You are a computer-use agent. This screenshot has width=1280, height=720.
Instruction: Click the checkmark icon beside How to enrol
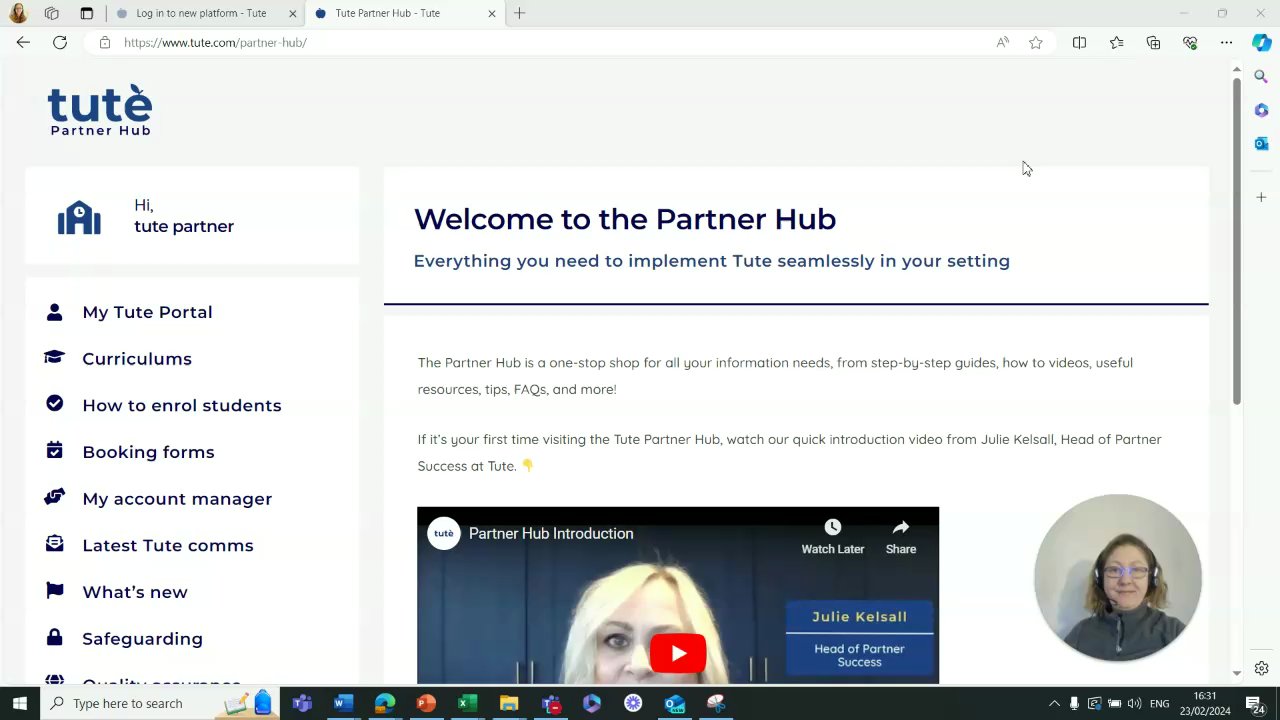point(54,403)
